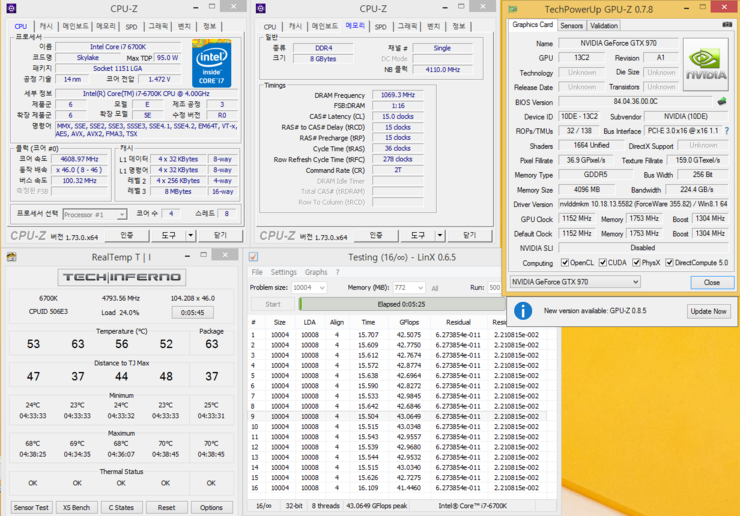Image resolution: width=740 pixels, height=516 pixels.
Task: Open the NVIDIA GeForce GTX 970 GPU selector
Action: pyautogui.click(x=575, y=282)
